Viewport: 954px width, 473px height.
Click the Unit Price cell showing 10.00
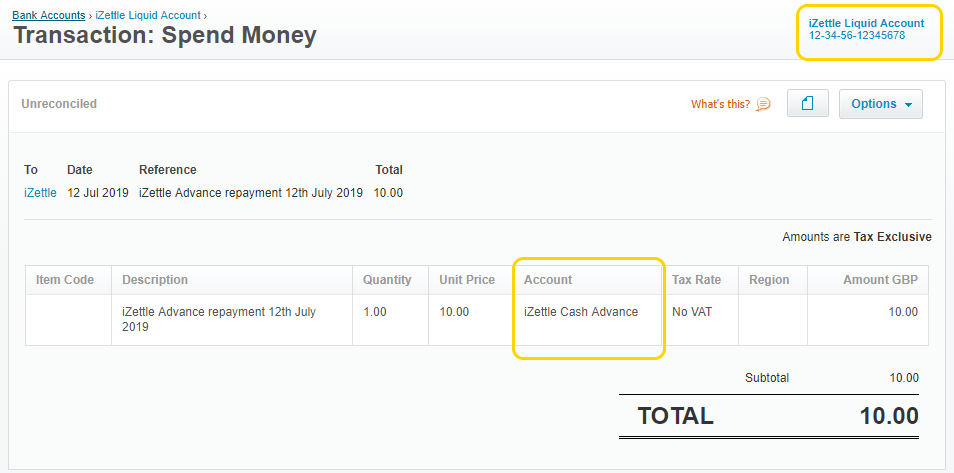(454, 312)
